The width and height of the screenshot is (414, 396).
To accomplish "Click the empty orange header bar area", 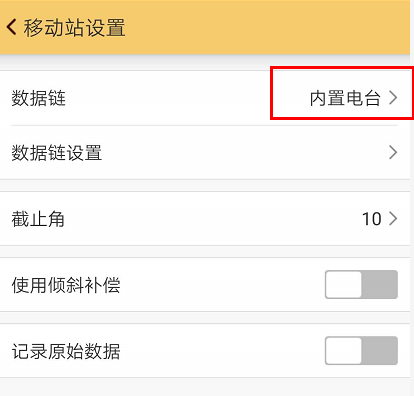I will coord(267,27).
